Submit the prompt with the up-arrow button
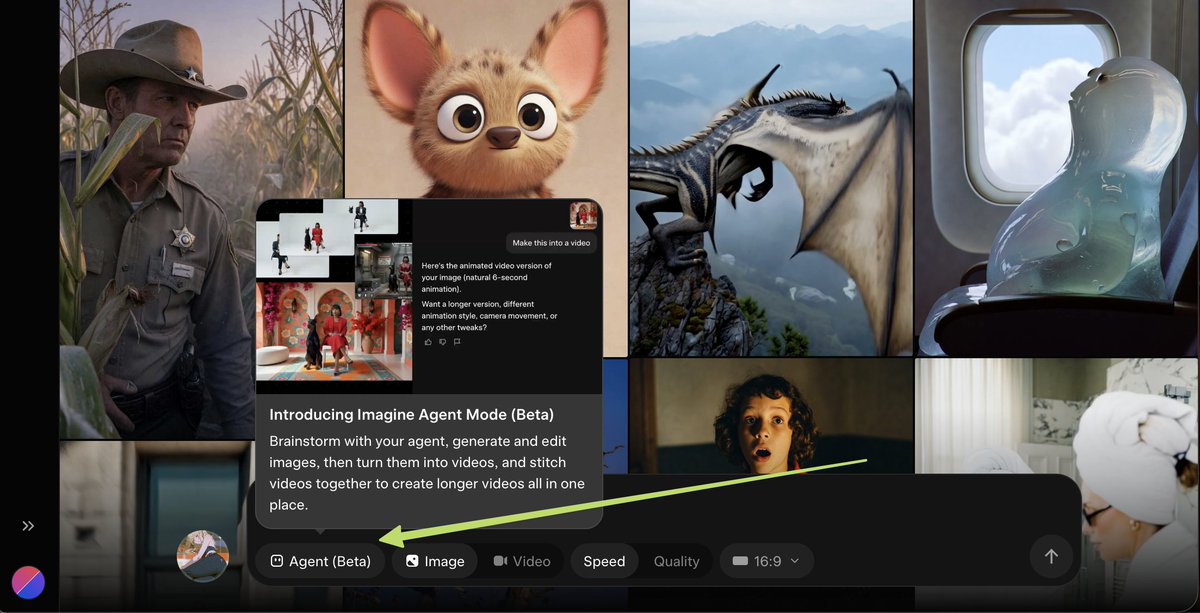This screenshot has width=1200, height=613. click(1051, 557)
